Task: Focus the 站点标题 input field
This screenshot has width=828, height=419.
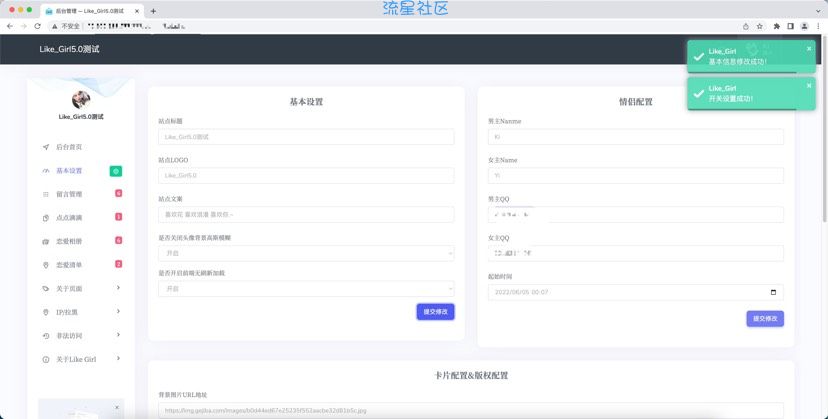Action: click(306, 137)
